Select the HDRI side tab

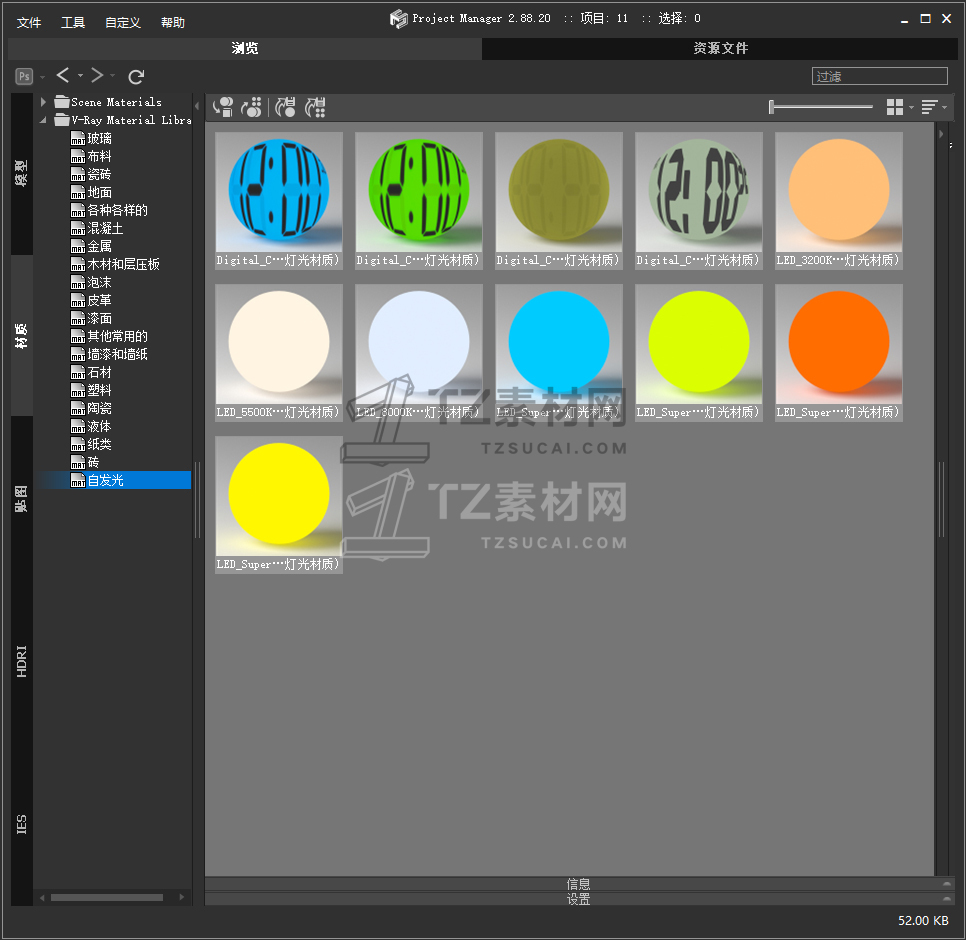[x=22, y=661]
